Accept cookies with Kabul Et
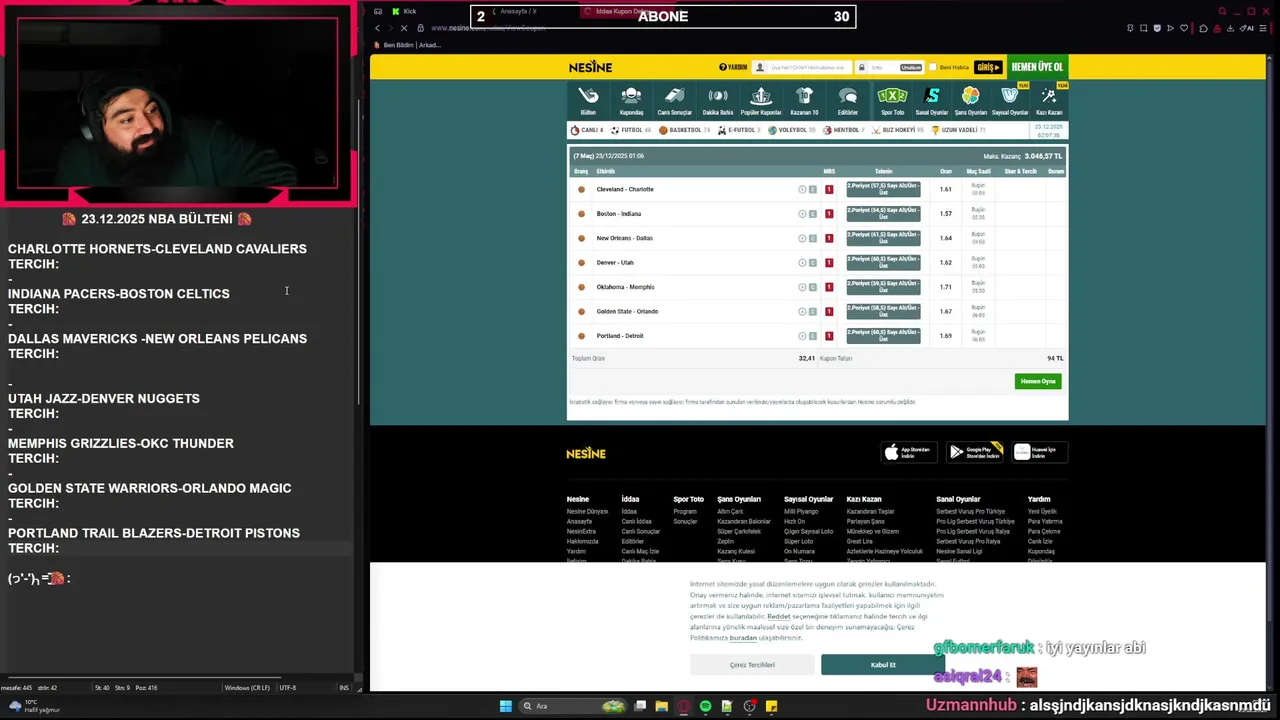This screenshot has width=1280, height=720. 883,665
